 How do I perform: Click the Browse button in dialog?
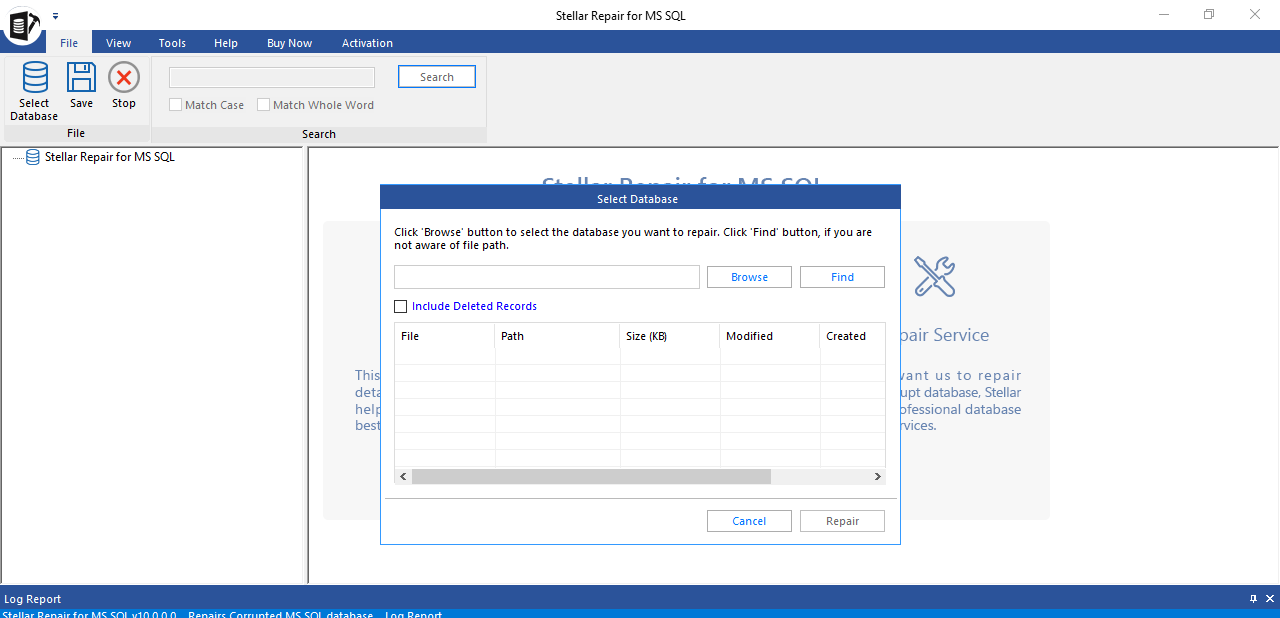[x=749, y=277]
